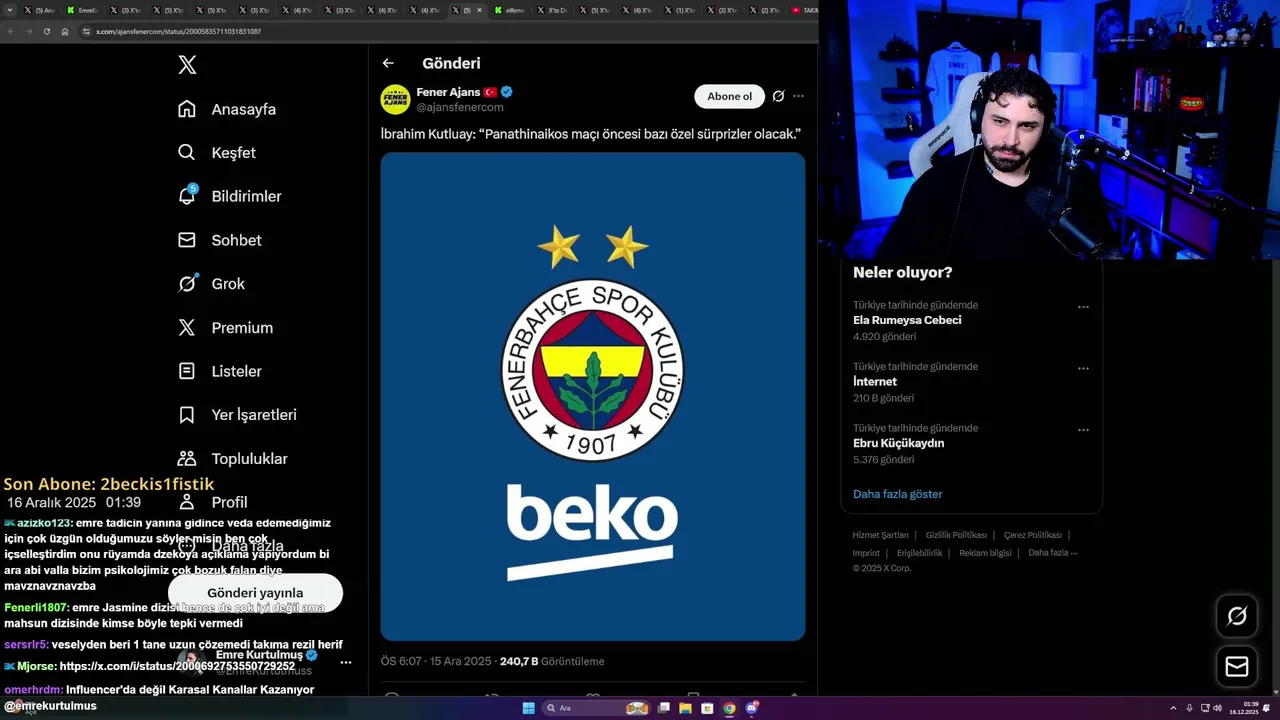Open Microsoft Store taskbar icon
Viewport: 1280px width, 720px height.
tap(707, 708)
